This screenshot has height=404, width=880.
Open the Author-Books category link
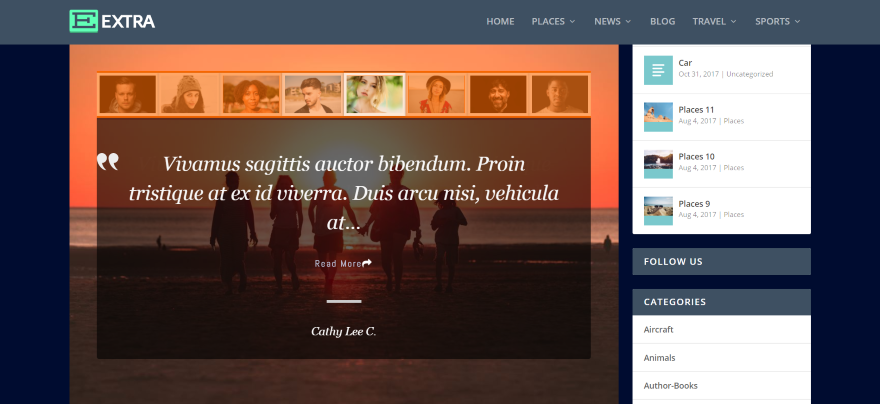671,385
